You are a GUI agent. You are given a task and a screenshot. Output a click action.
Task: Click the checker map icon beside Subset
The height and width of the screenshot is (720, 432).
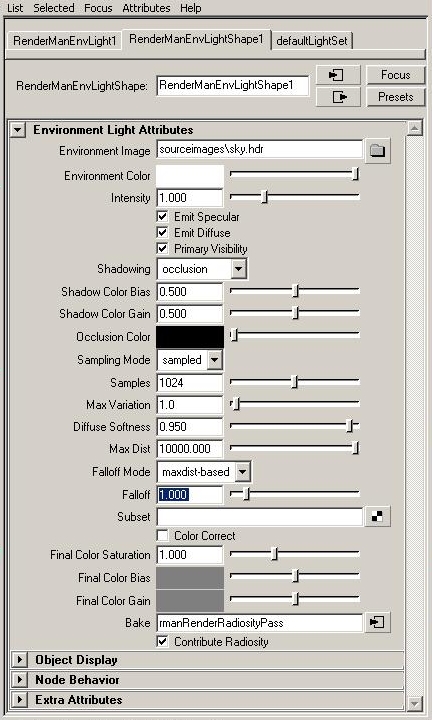coord(377,517)
